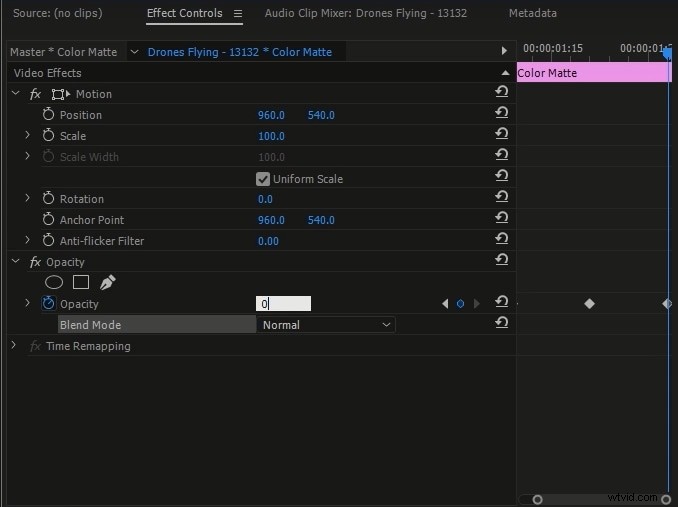The width and height of the screenshot is (678, 507).
Task: Collapse the Opacity effect group
Action: click(x=16, y=261)
